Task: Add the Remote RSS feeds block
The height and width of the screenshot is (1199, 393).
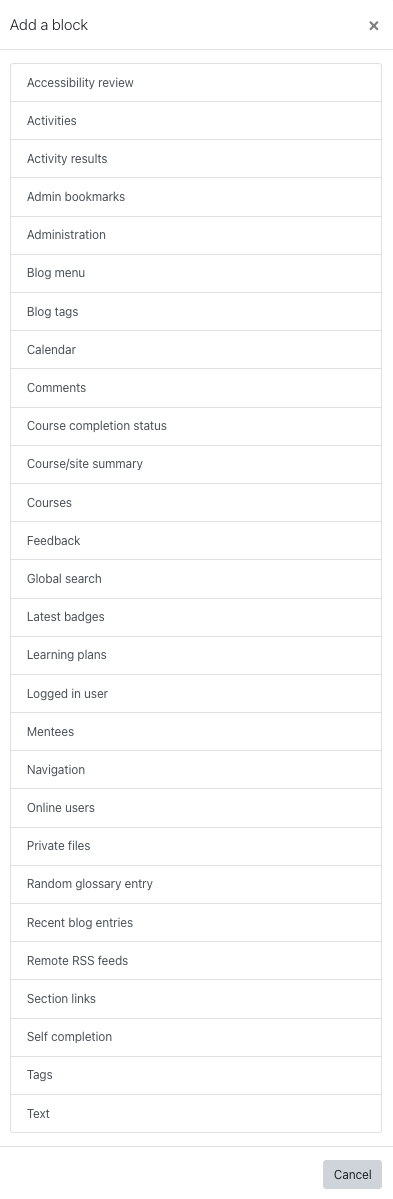Action: [x=196, y=960]
